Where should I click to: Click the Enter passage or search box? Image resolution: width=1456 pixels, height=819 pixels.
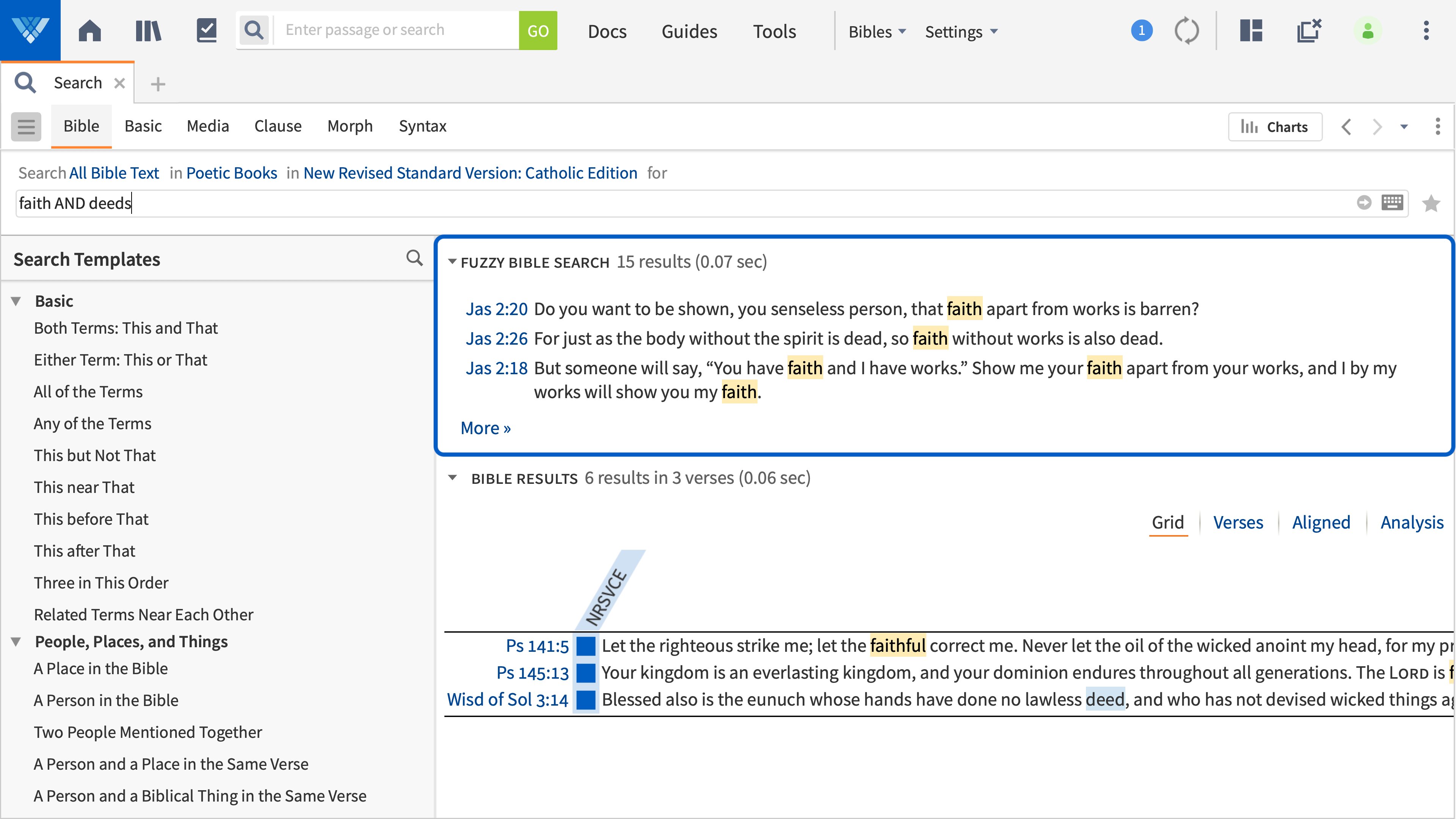tap(396, 30)
